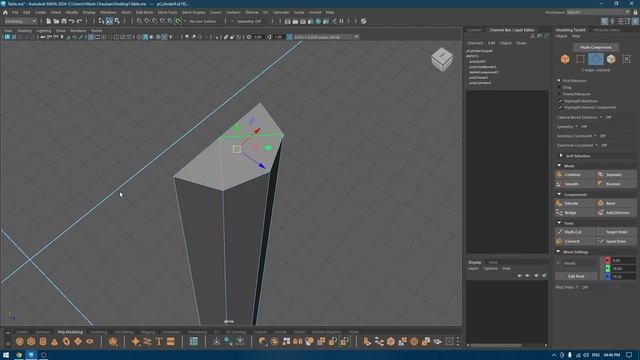Open the Help menu in the menu bar
The width and height of the screenshot is (640, 360).
pyautogui.click(x=330, y=12)
